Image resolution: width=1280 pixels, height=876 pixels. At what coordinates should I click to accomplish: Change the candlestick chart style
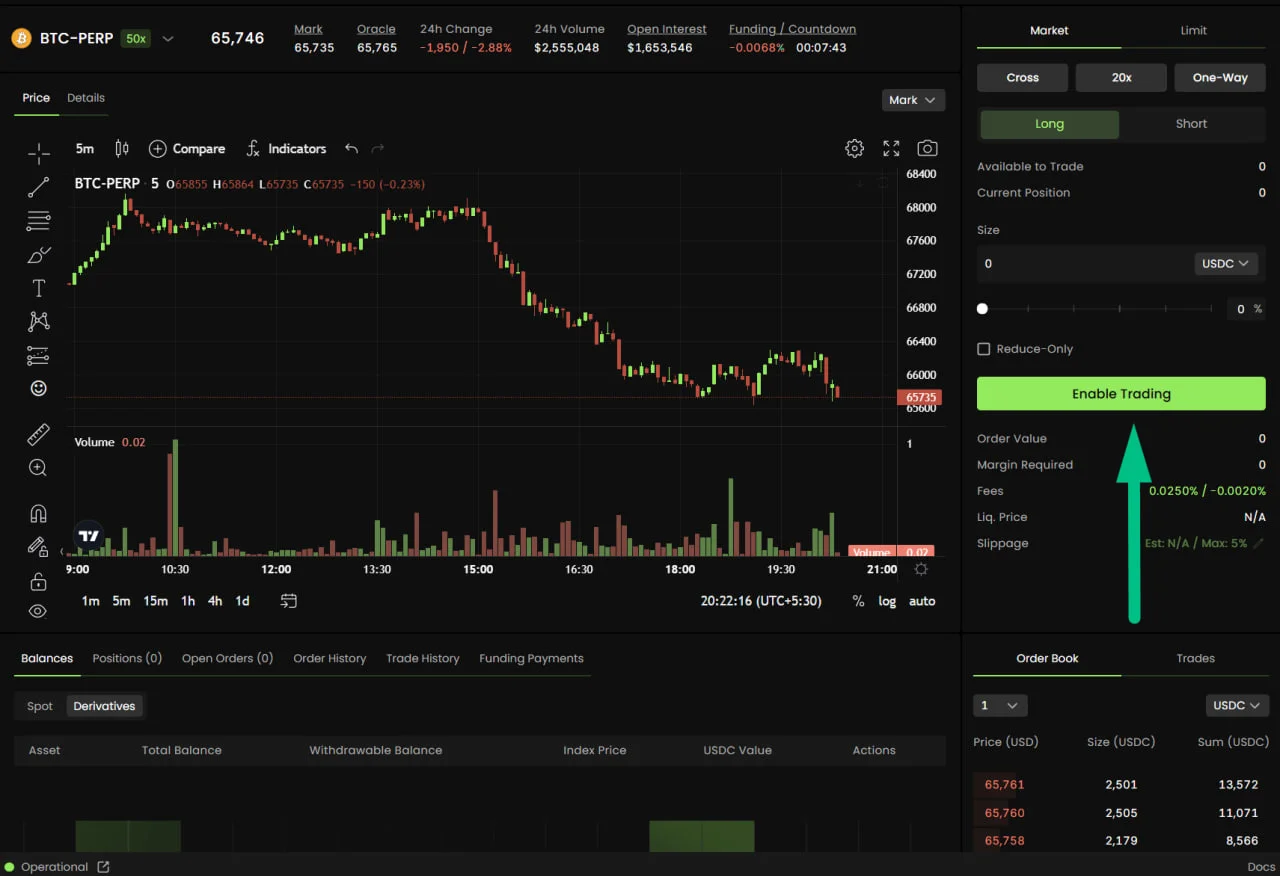pos(122,148)
